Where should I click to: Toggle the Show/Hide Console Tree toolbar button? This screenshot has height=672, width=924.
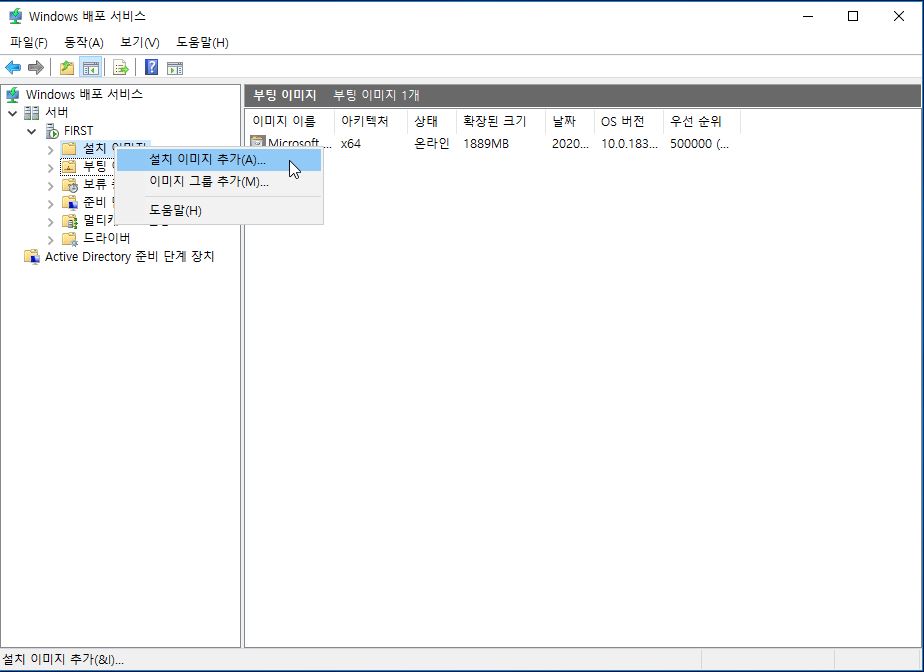91,68
